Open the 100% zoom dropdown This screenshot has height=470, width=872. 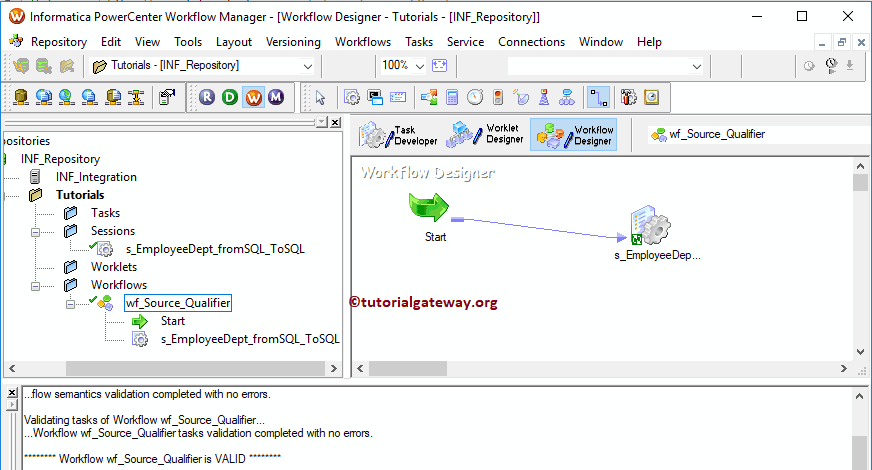point(420,66)
